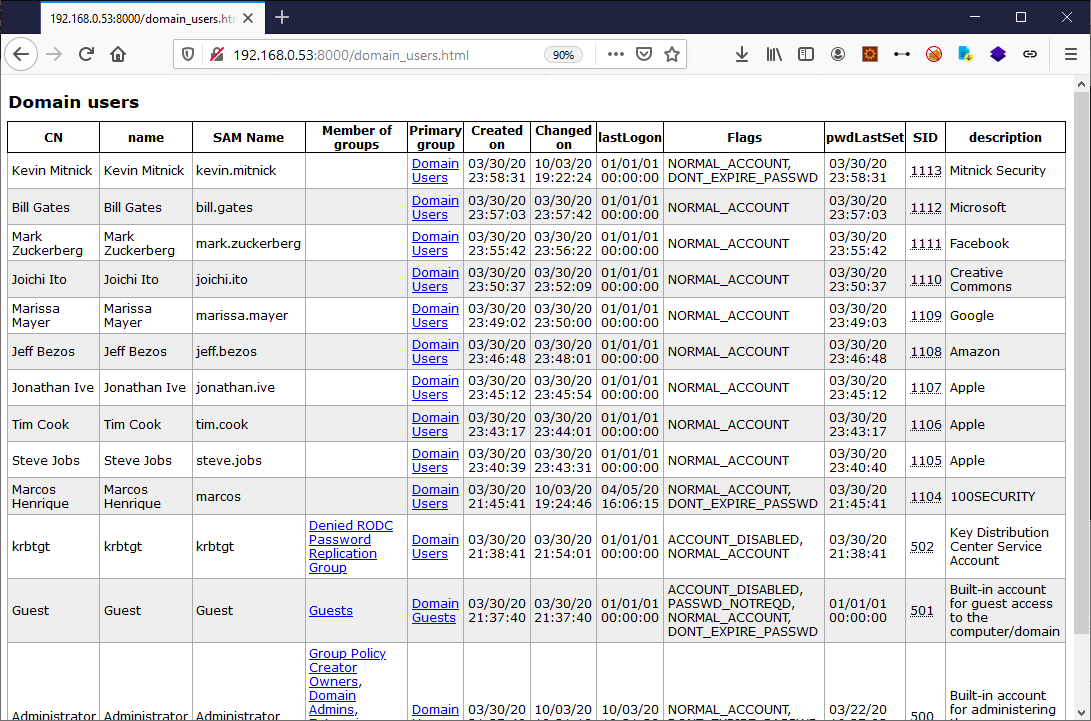Reset the 90% zoom level badge
Viewport: 1091px width, 721px height.
click(563, 55)
